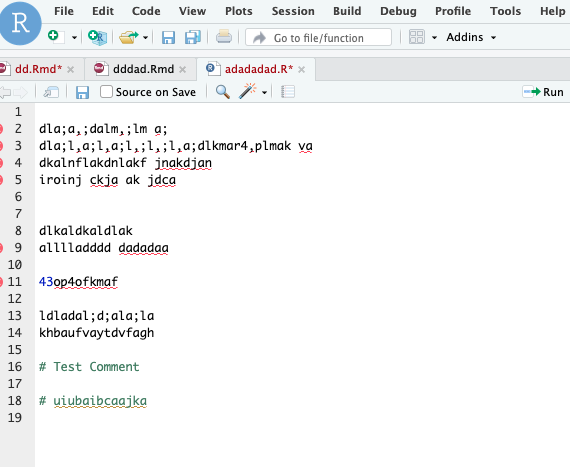Click the Compile Report notebook icon
The height and width of the screenshot is (467, 570).
288,92
